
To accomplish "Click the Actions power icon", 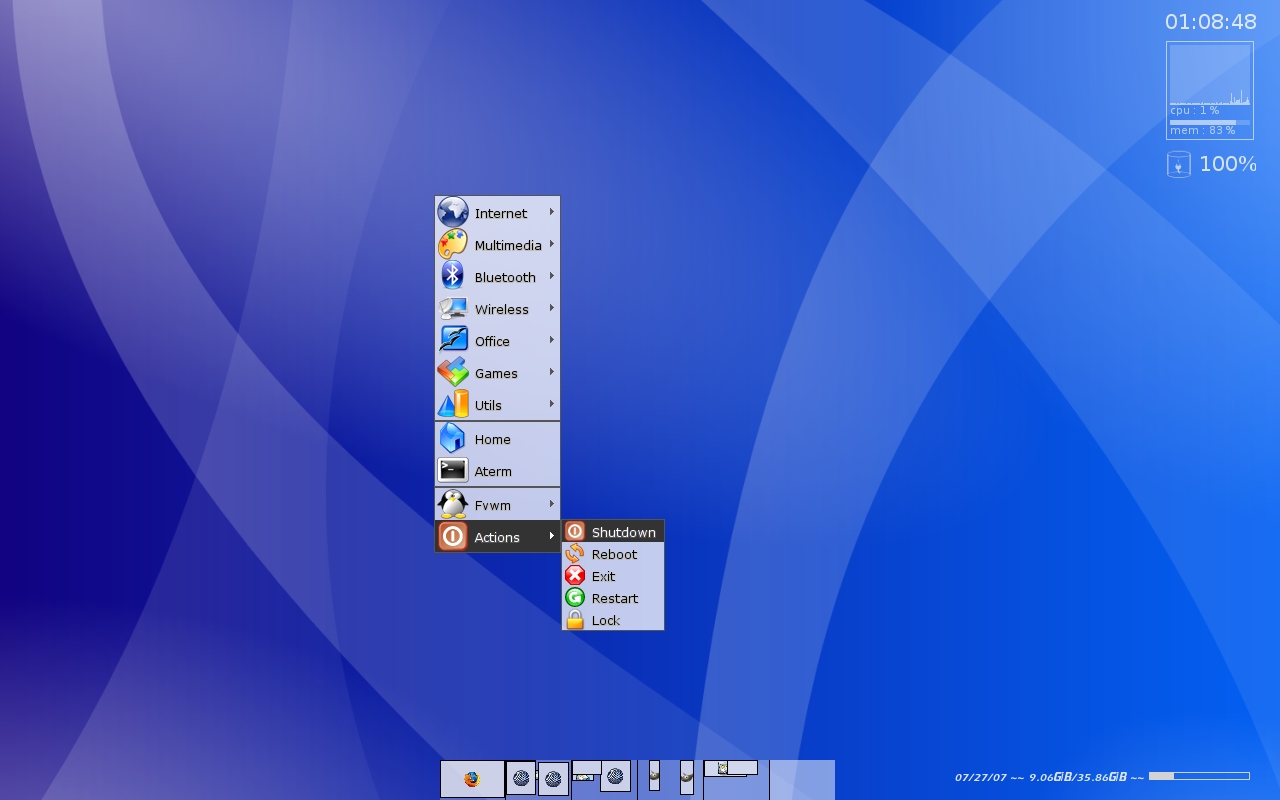I will 453,537.
